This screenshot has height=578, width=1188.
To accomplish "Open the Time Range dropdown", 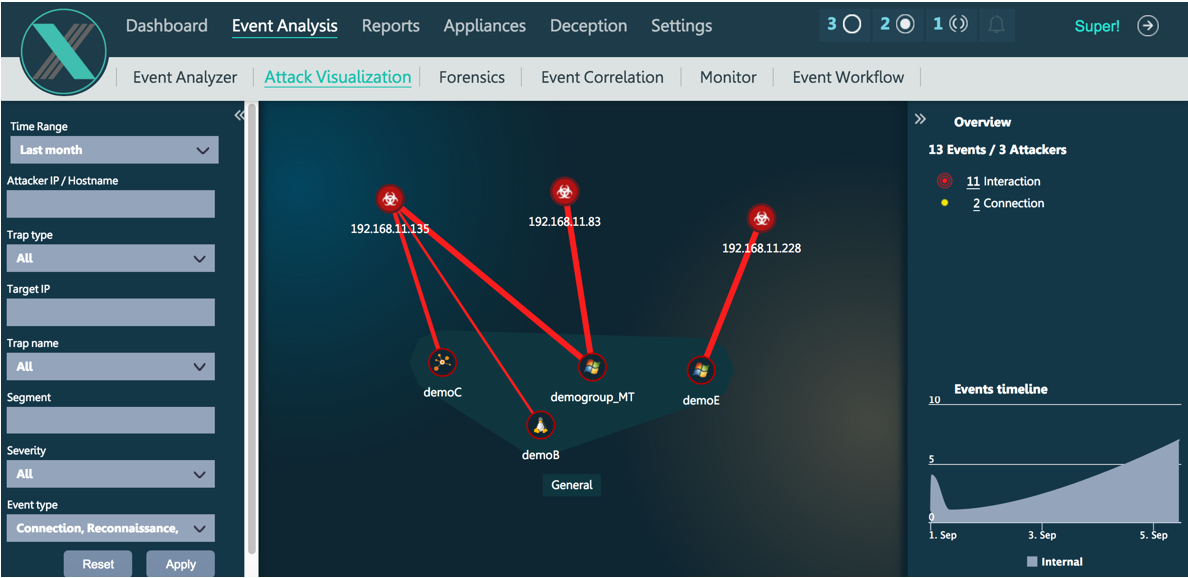I will tap(114, 150).
